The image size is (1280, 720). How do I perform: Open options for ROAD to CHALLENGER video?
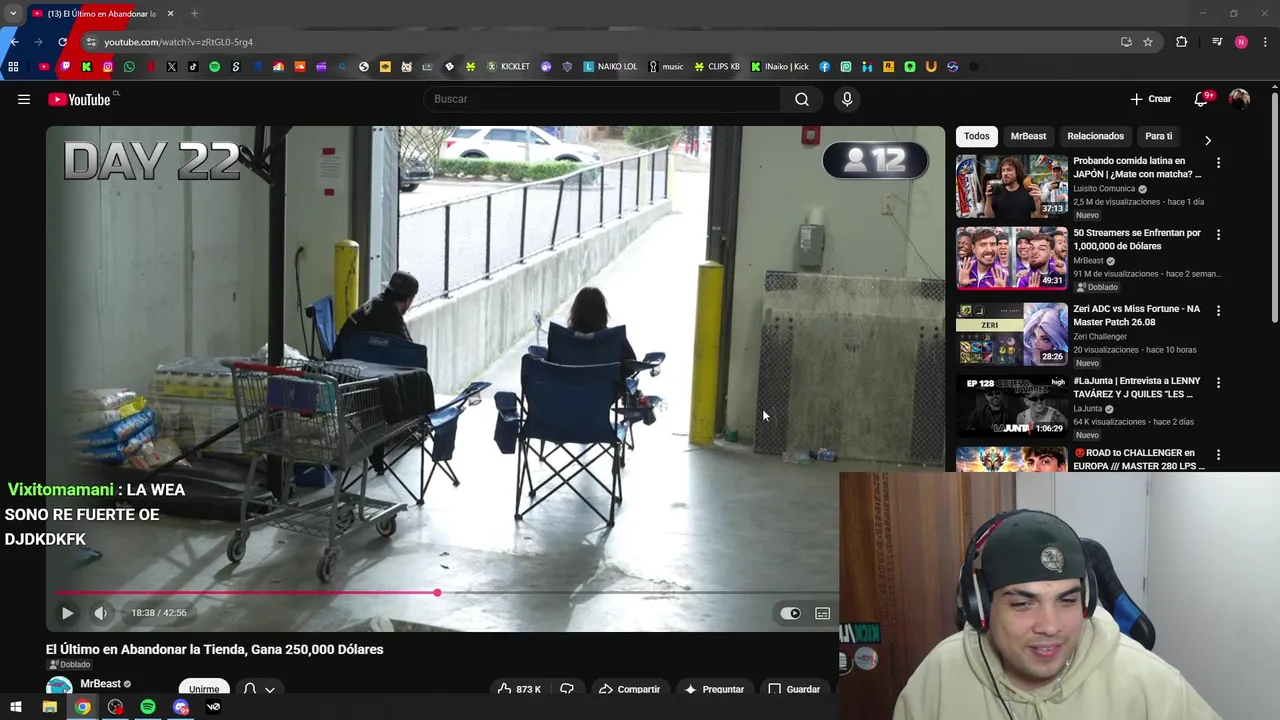point(1218,454)
